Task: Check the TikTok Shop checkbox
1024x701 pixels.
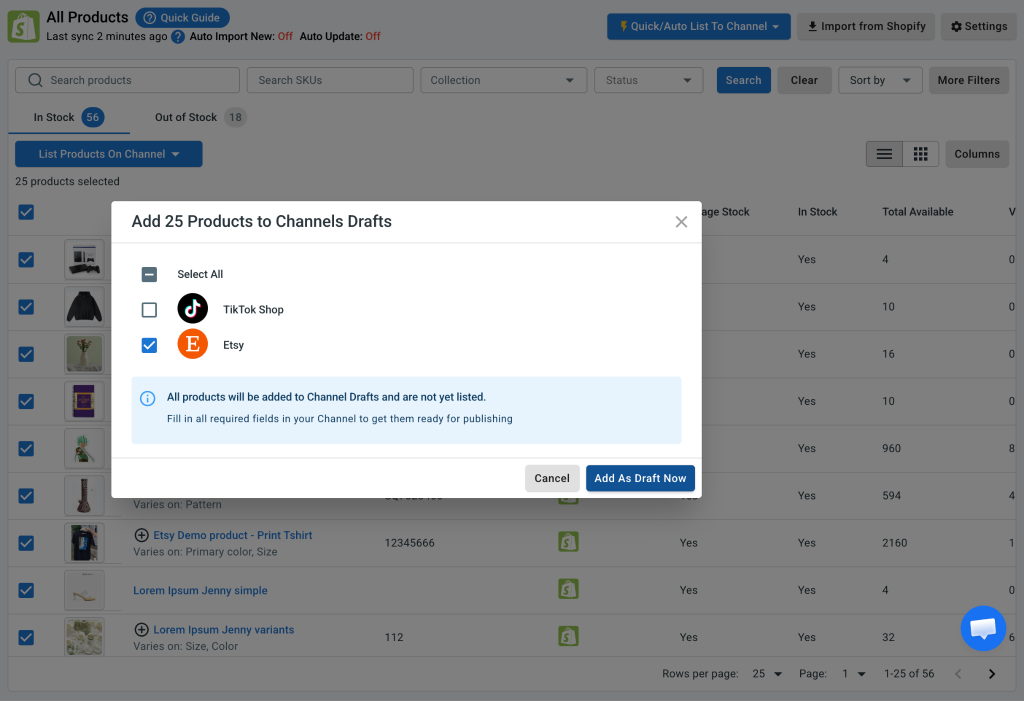Action: coord(149,310)
